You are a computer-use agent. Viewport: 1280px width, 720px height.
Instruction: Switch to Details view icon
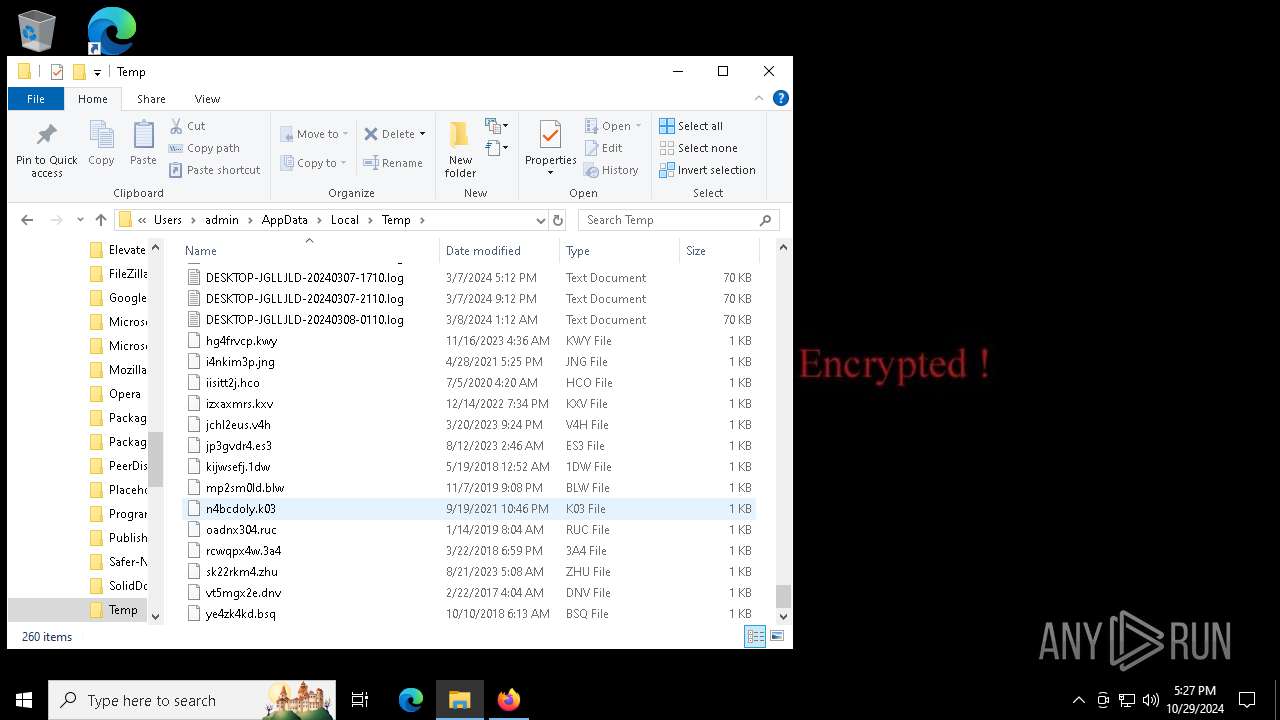click(x=756, y=636)
